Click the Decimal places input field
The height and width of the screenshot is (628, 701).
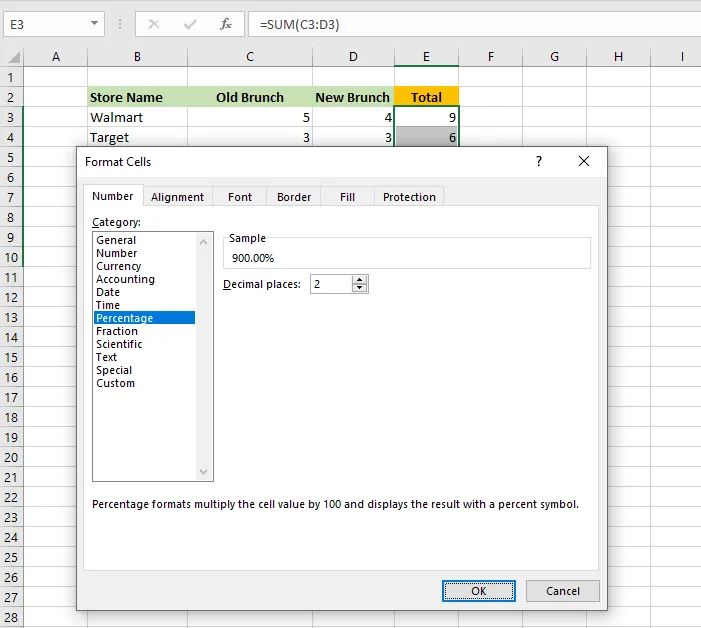click(x=331, y=284)
